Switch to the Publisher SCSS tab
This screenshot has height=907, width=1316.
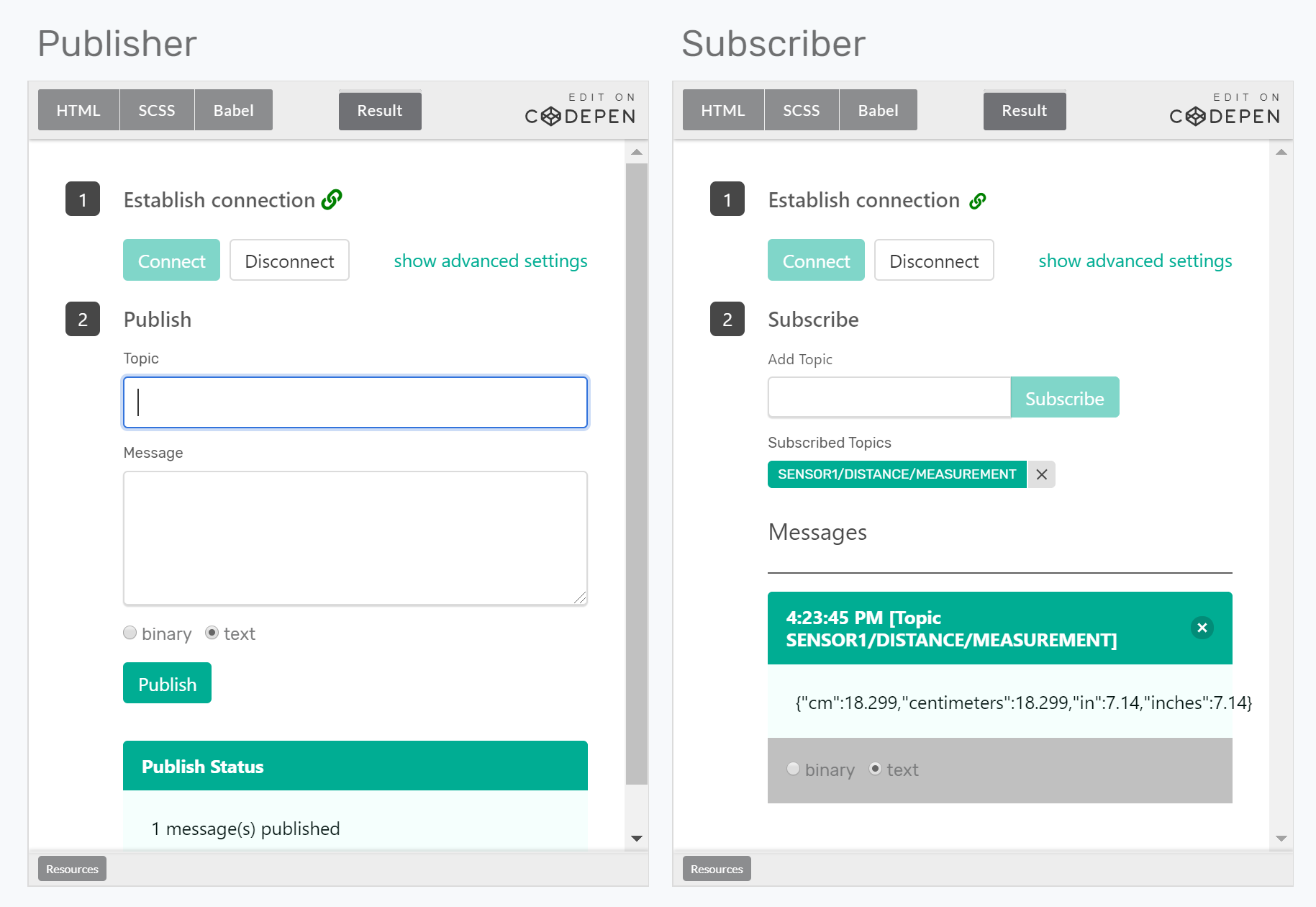[157, 110]
